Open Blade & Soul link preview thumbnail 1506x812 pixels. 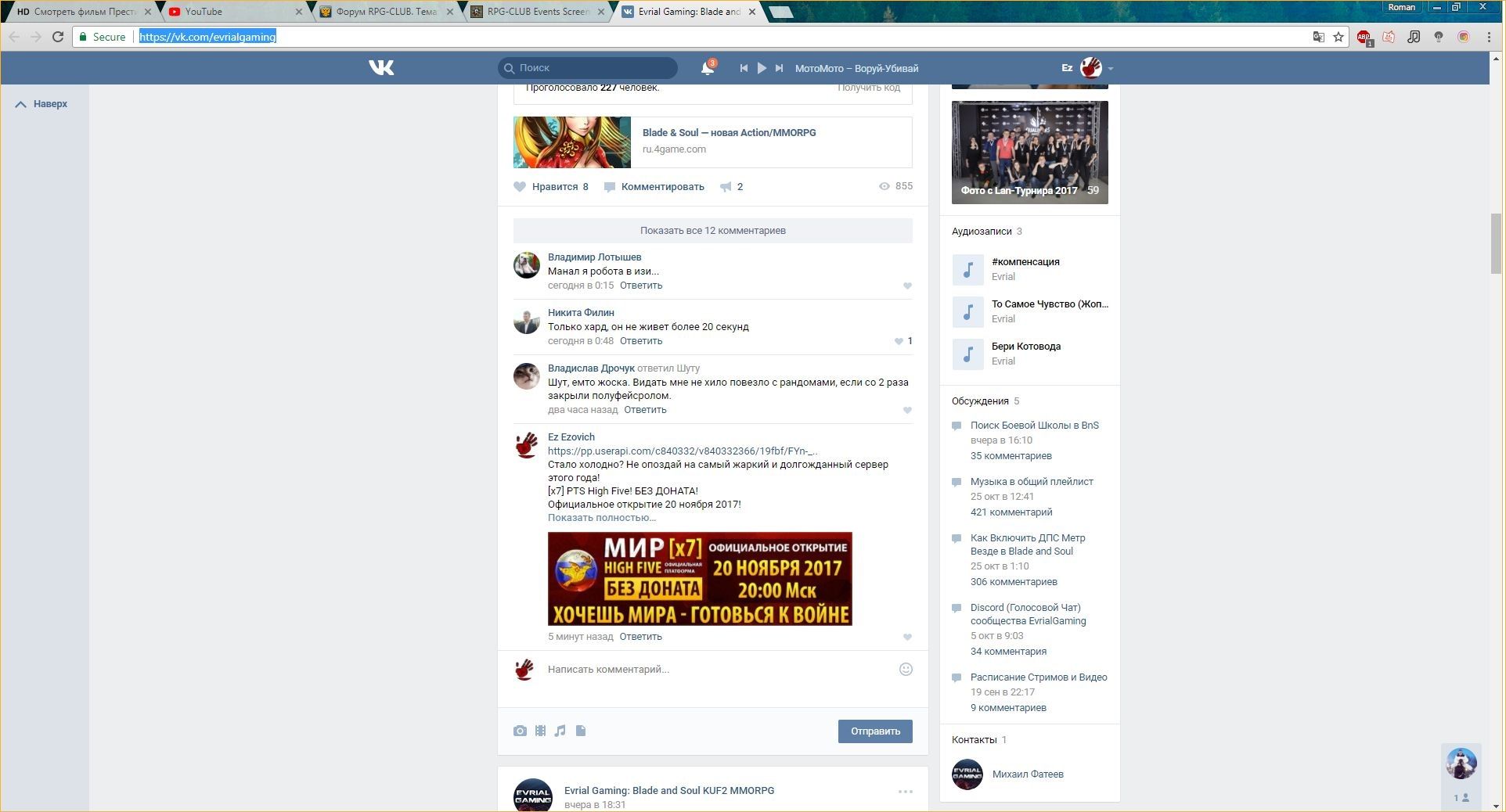(572, 142)
